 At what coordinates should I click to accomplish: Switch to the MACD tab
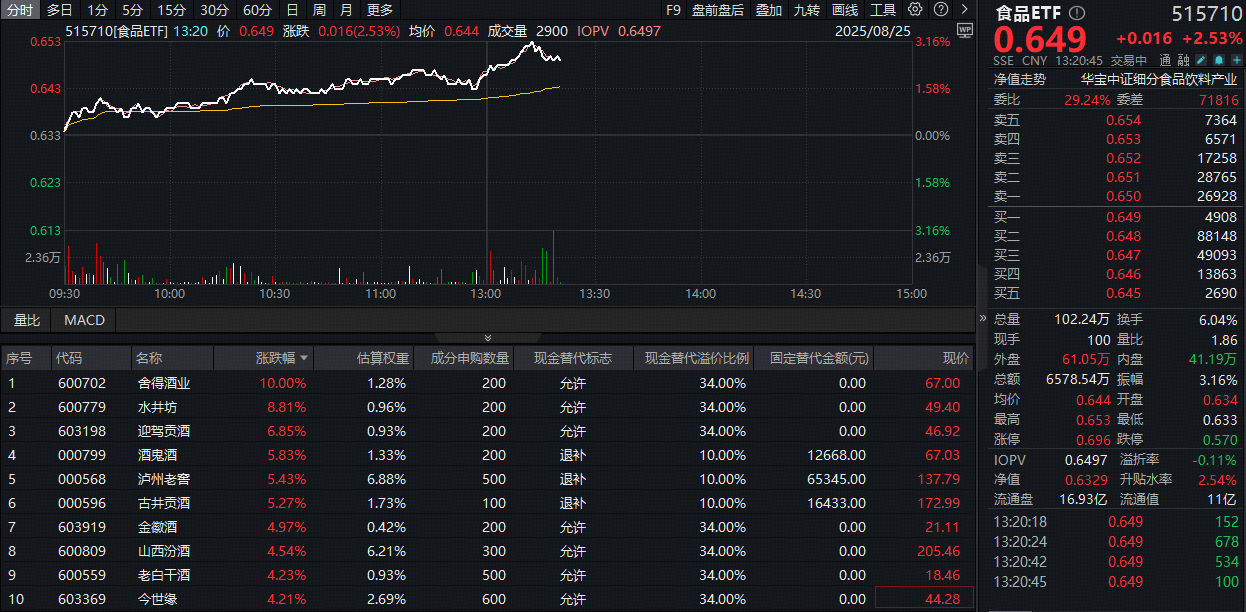(83, 320)
